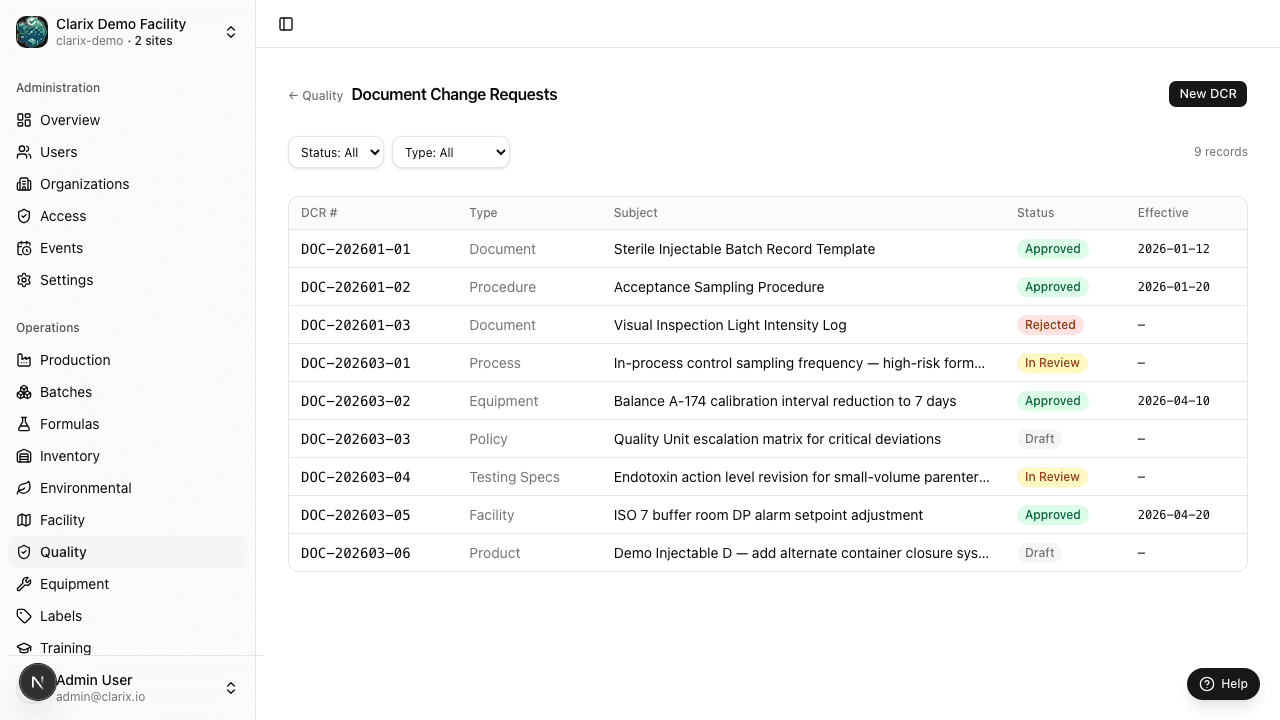Click 'Quality Unit escalation matrix' subject
The height and width of the screenshot is (720, 1280).
(x=777, y=439)
